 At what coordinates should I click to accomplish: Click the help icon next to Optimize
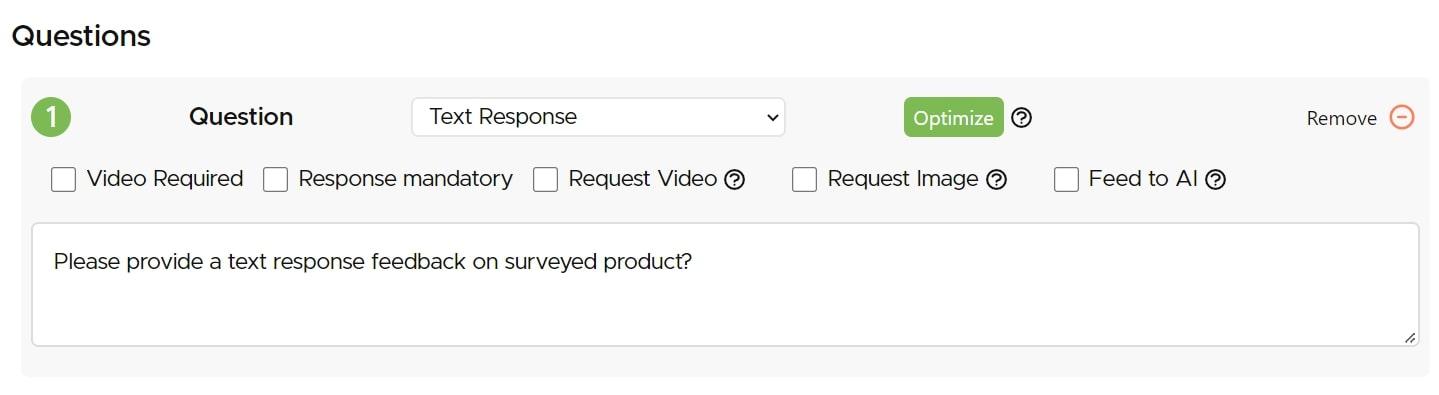[x=1021, y=118]
